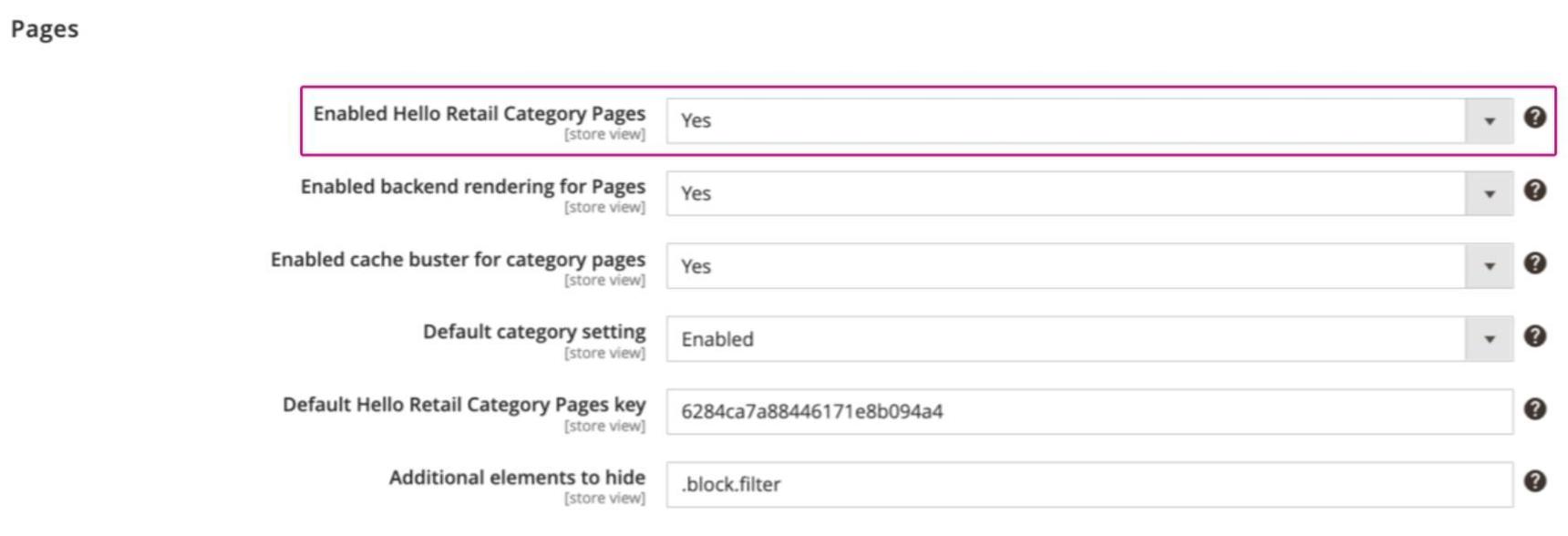Screen dimensions: 1568x536
Task: Click 'Default Hello Retail Category Pages key' label
Action: tap(463, 405)
